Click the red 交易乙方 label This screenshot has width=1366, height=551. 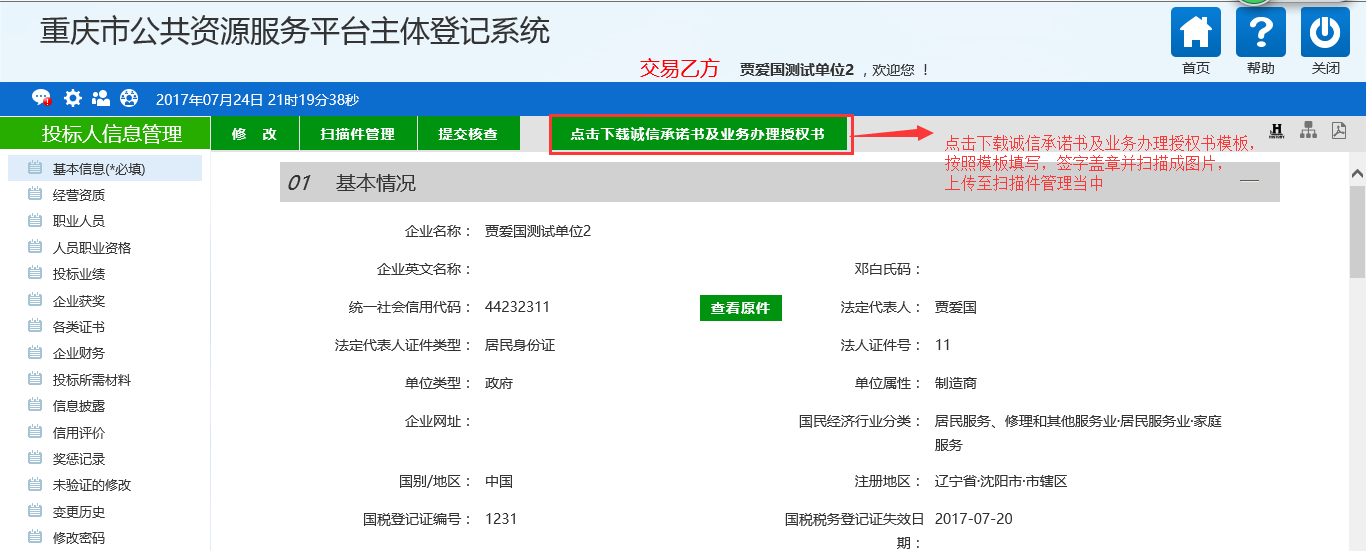680,69
